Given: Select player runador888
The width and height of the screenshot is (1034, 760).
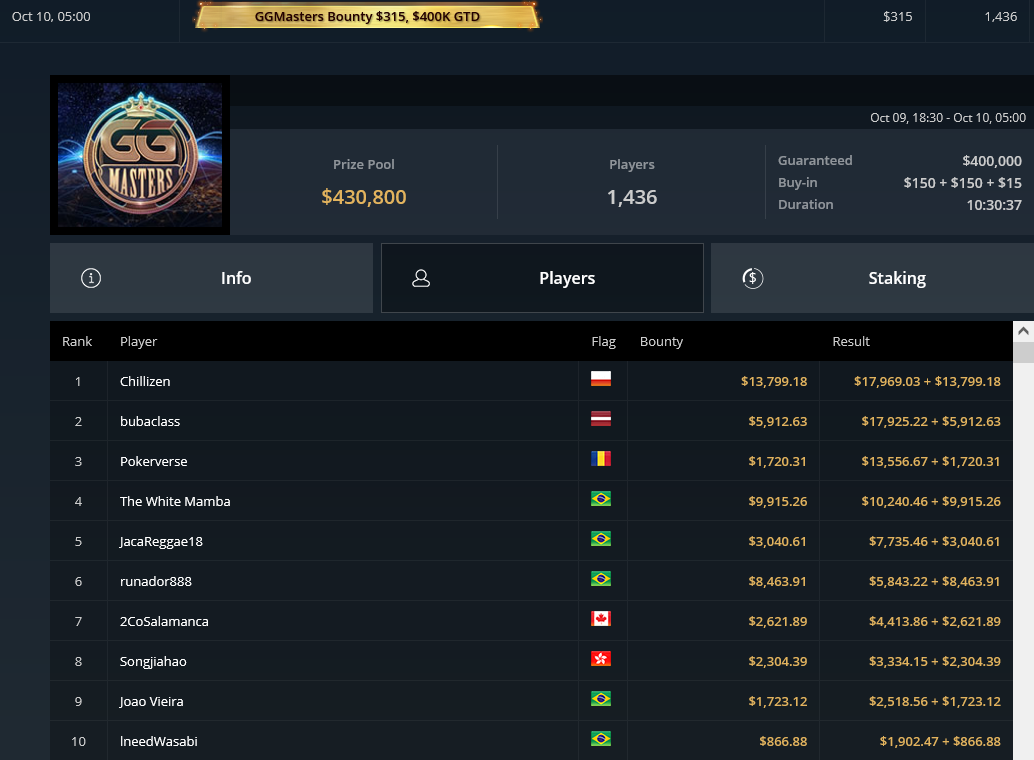Looking at the screenshot, I should click(x=156, y=582).
